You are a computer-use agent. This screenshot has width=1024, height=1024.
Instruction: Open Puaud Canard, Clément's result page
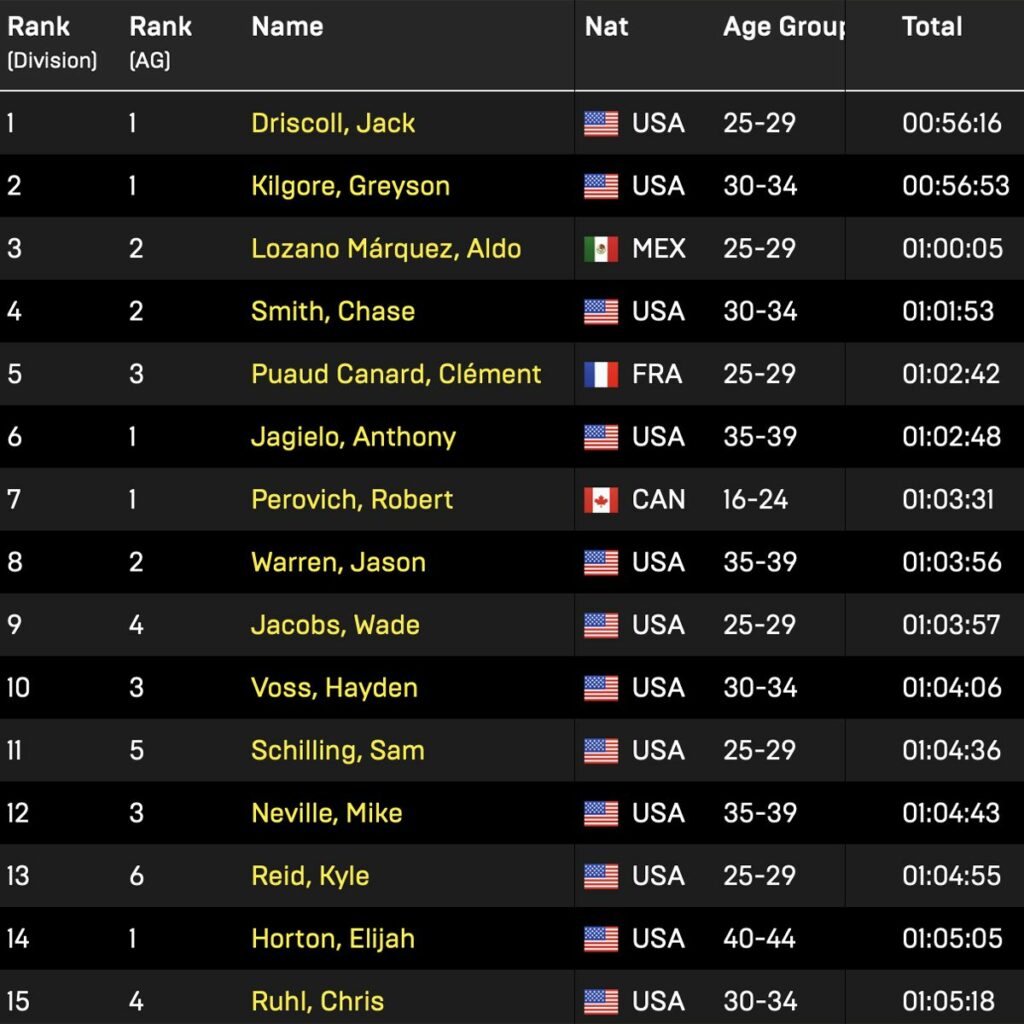pyautogui.click(x=396, y=374)
